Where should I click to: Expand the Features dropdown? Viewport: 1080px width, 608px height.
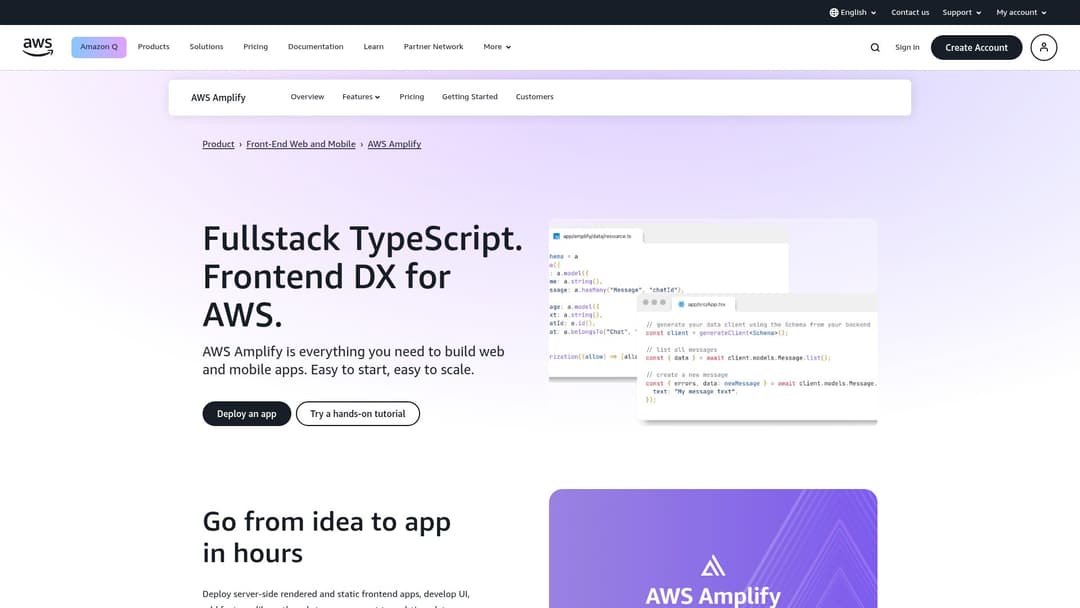point(361,97)
